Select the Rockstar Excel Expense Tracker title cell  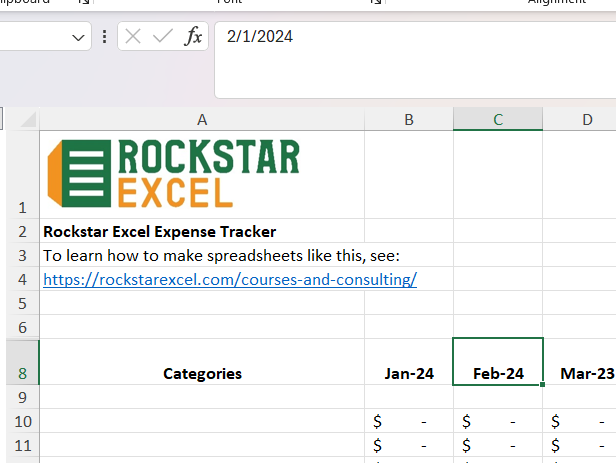160,231
